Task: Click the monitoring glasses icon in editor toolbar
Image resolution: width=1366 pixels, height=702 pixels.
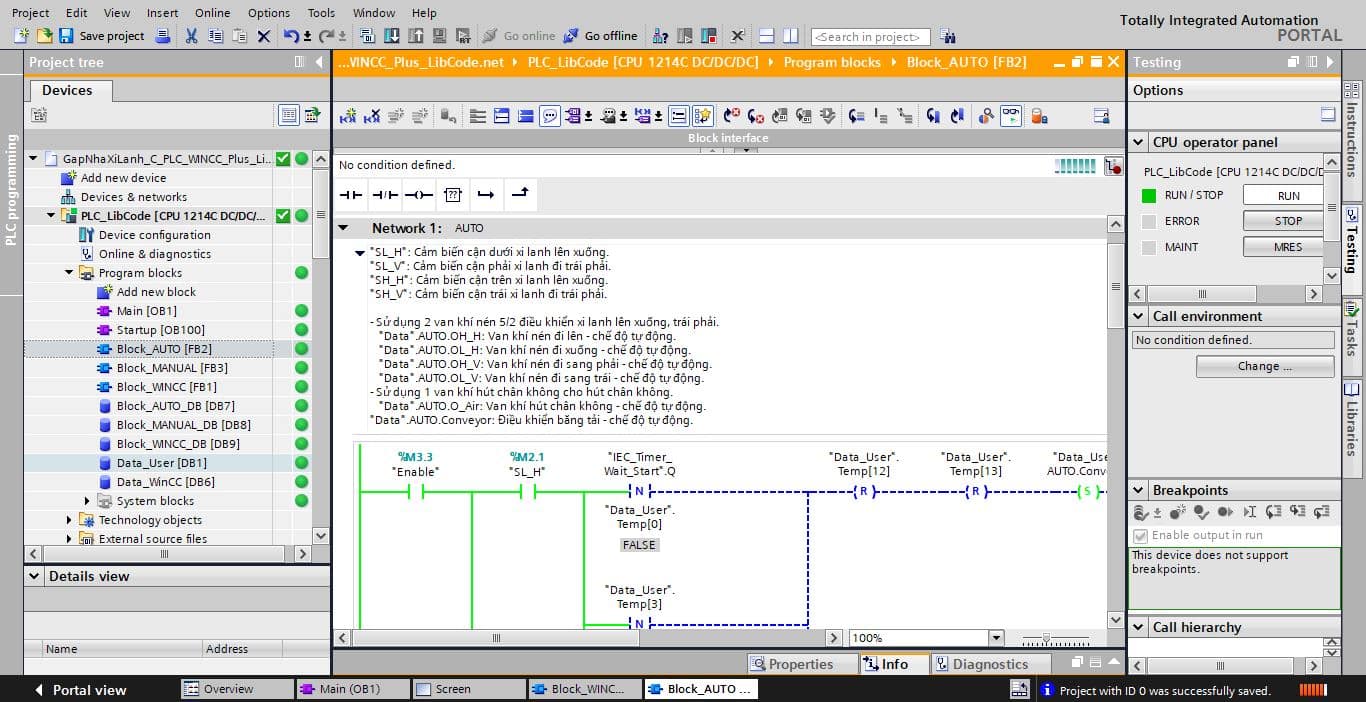Action: 1011,116
